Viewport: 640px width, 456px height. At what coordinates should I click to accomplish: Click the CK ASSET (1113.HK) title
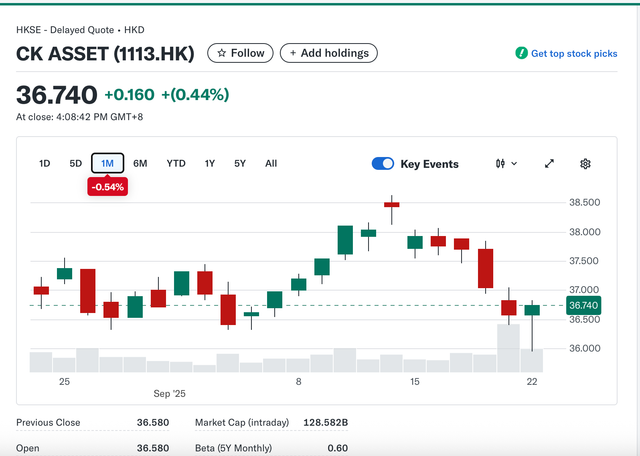[105, 54]
